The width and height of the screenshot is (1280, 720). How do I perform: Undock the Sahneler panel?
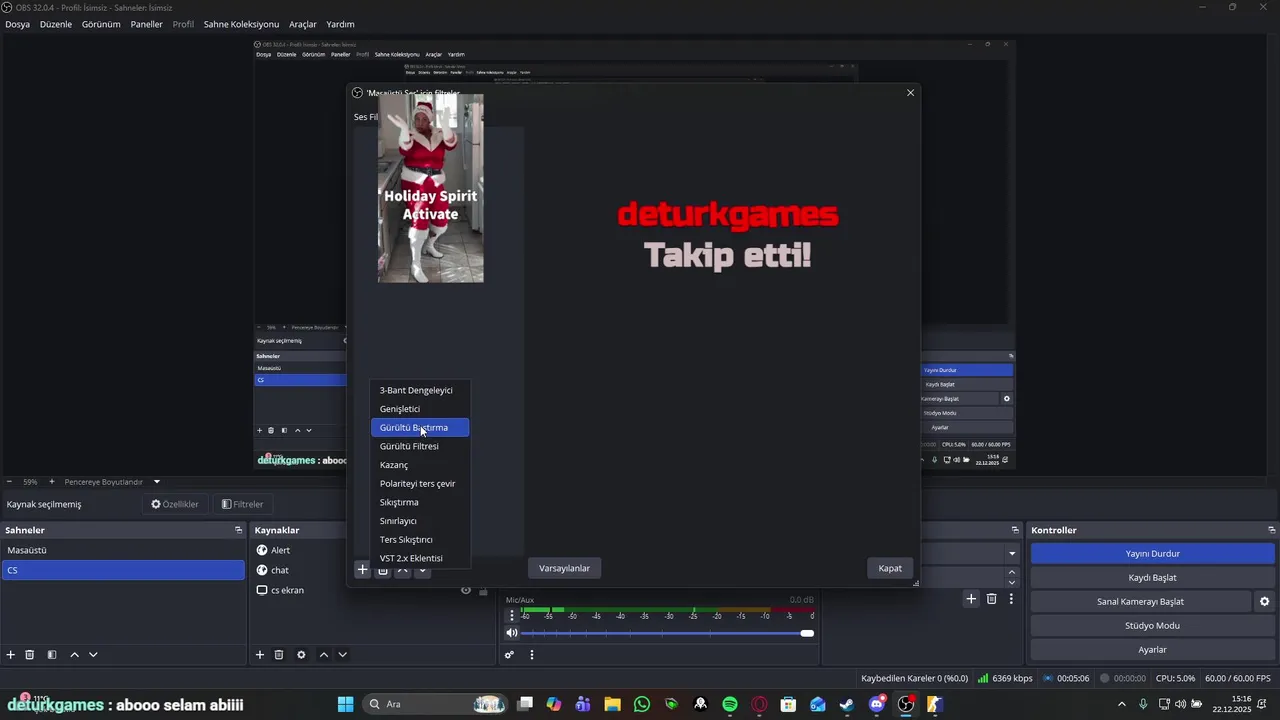tap(238, 530)
